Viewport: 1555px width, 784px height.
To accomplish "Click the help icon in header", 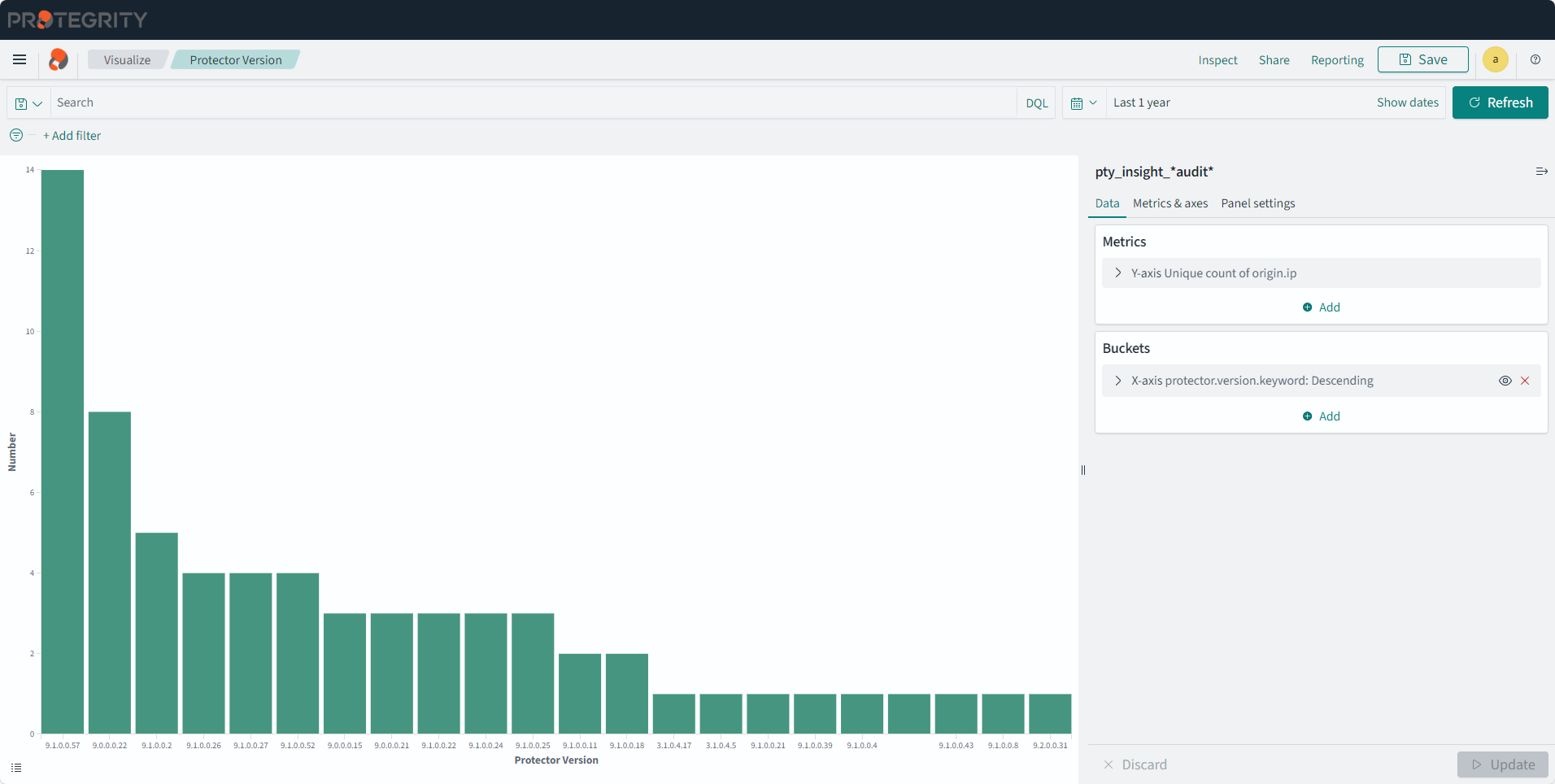I will click(1535, 59).
